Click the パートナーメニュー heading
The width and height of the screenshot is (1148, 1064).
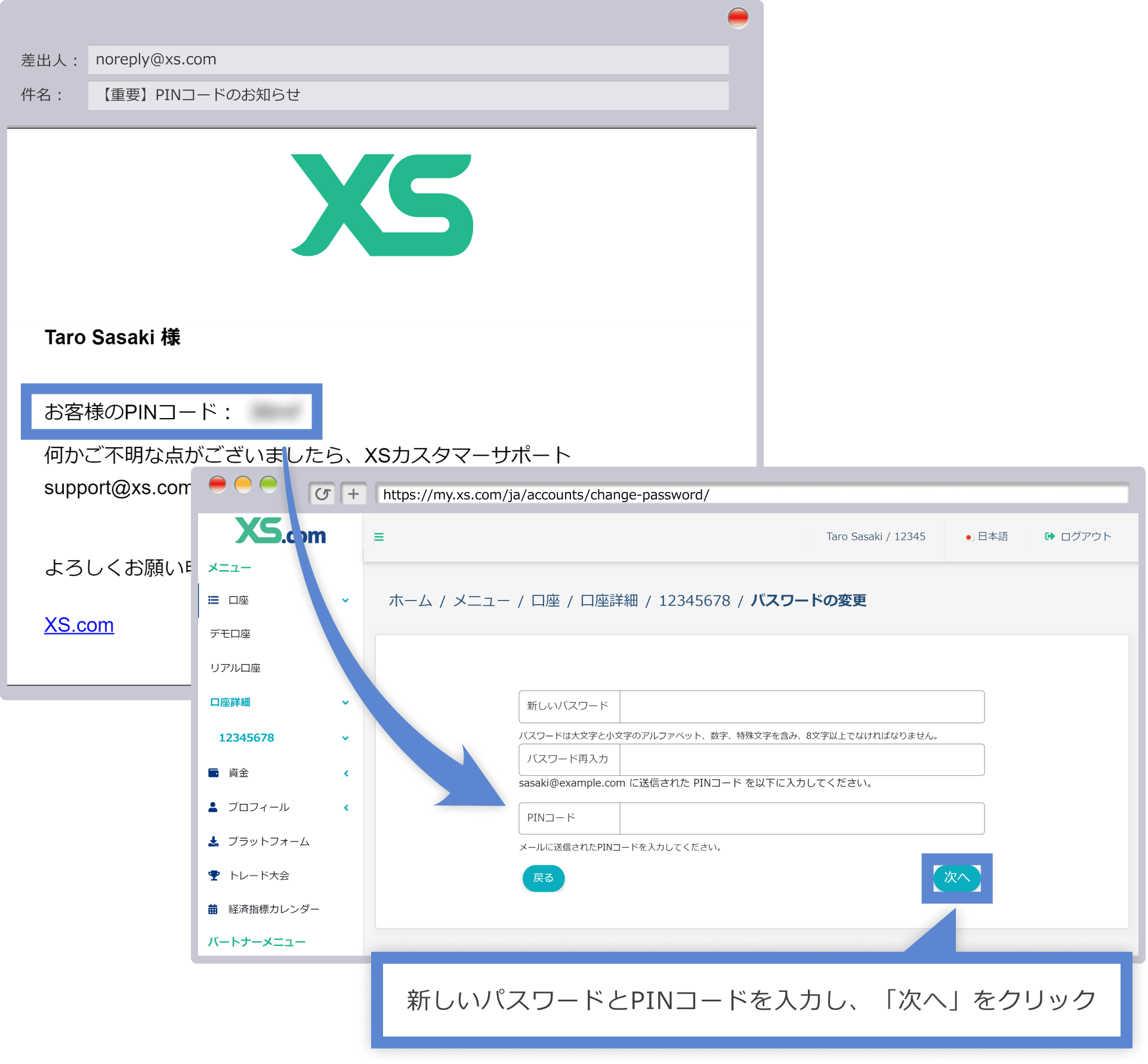257,942
